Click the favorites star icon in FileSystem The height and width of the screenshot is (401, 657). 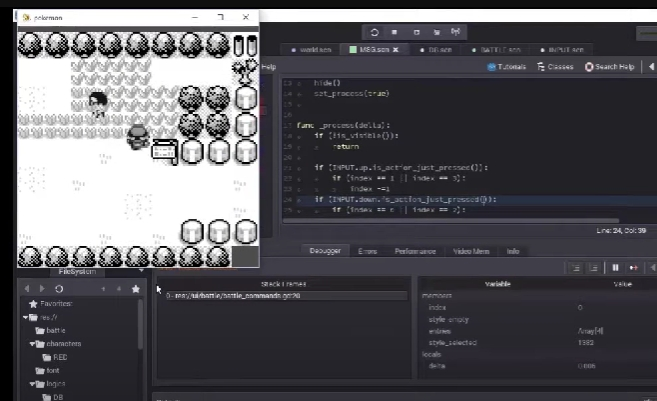(x=136, y=288)
